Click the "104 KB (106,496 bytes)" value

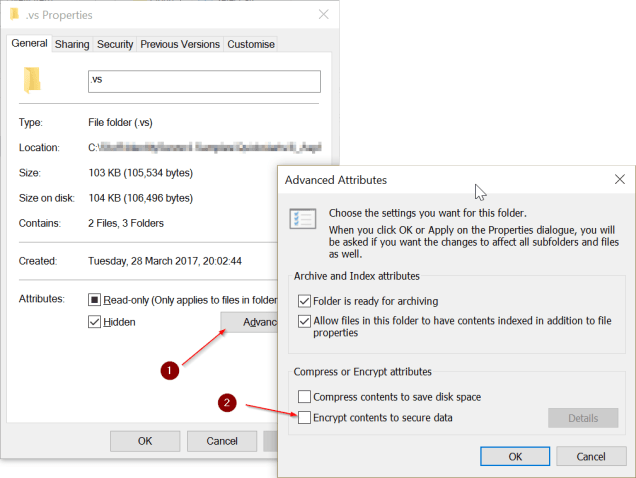point(141,198)
